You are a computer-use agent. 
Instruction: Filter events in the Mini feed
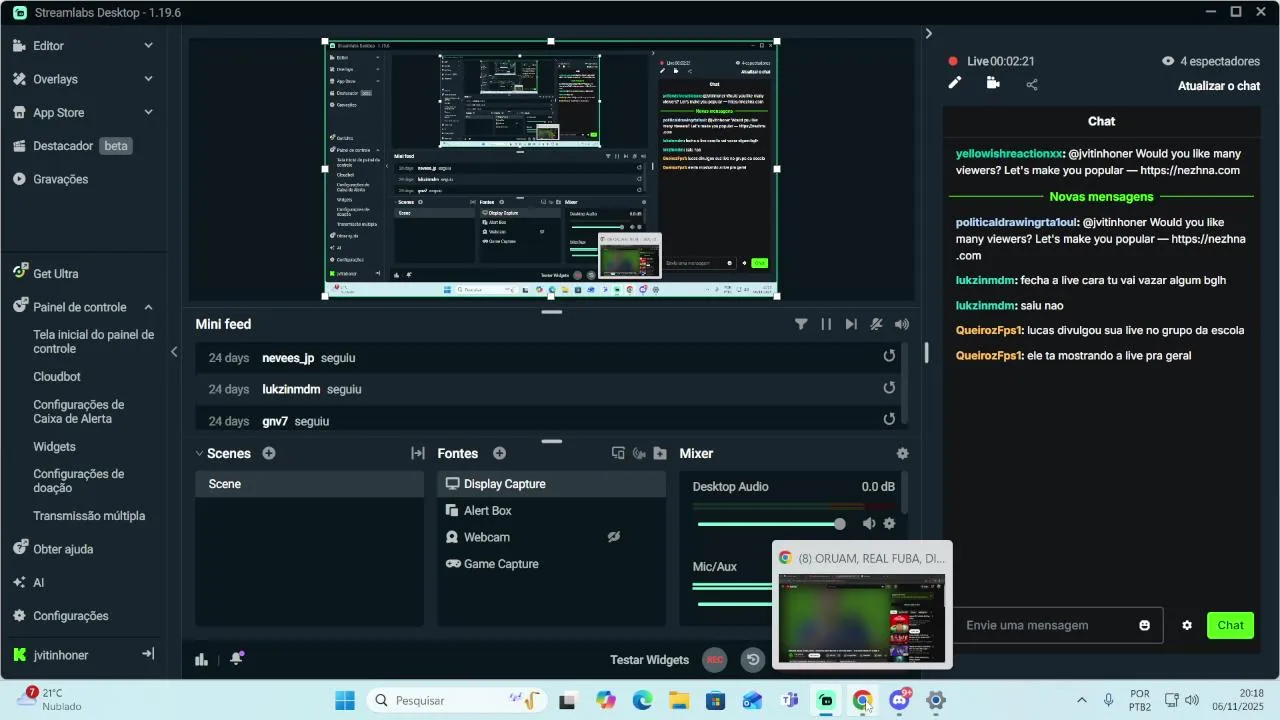(801, 324)
